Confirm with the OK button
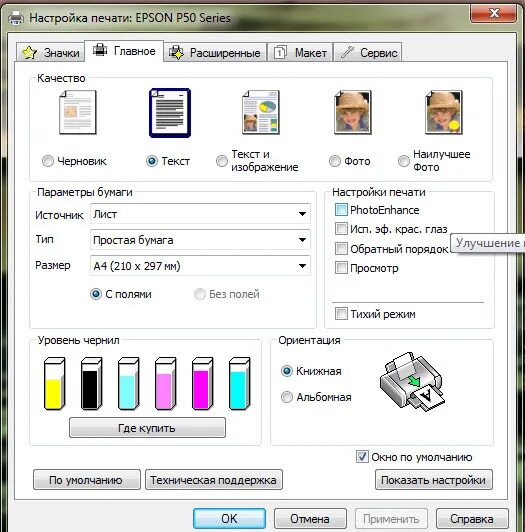The width and height of the screenshot is (525, 532). [229, 518]
